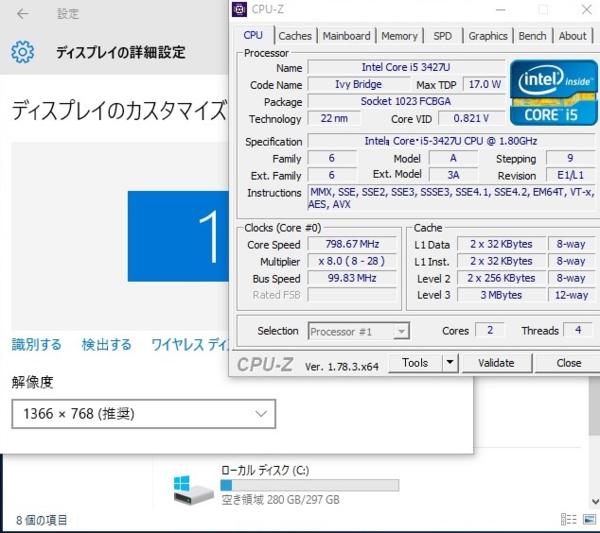Select display 1 monitor rectangle
Viewport: 600px width, 533px height.
[x=178, y=236]
